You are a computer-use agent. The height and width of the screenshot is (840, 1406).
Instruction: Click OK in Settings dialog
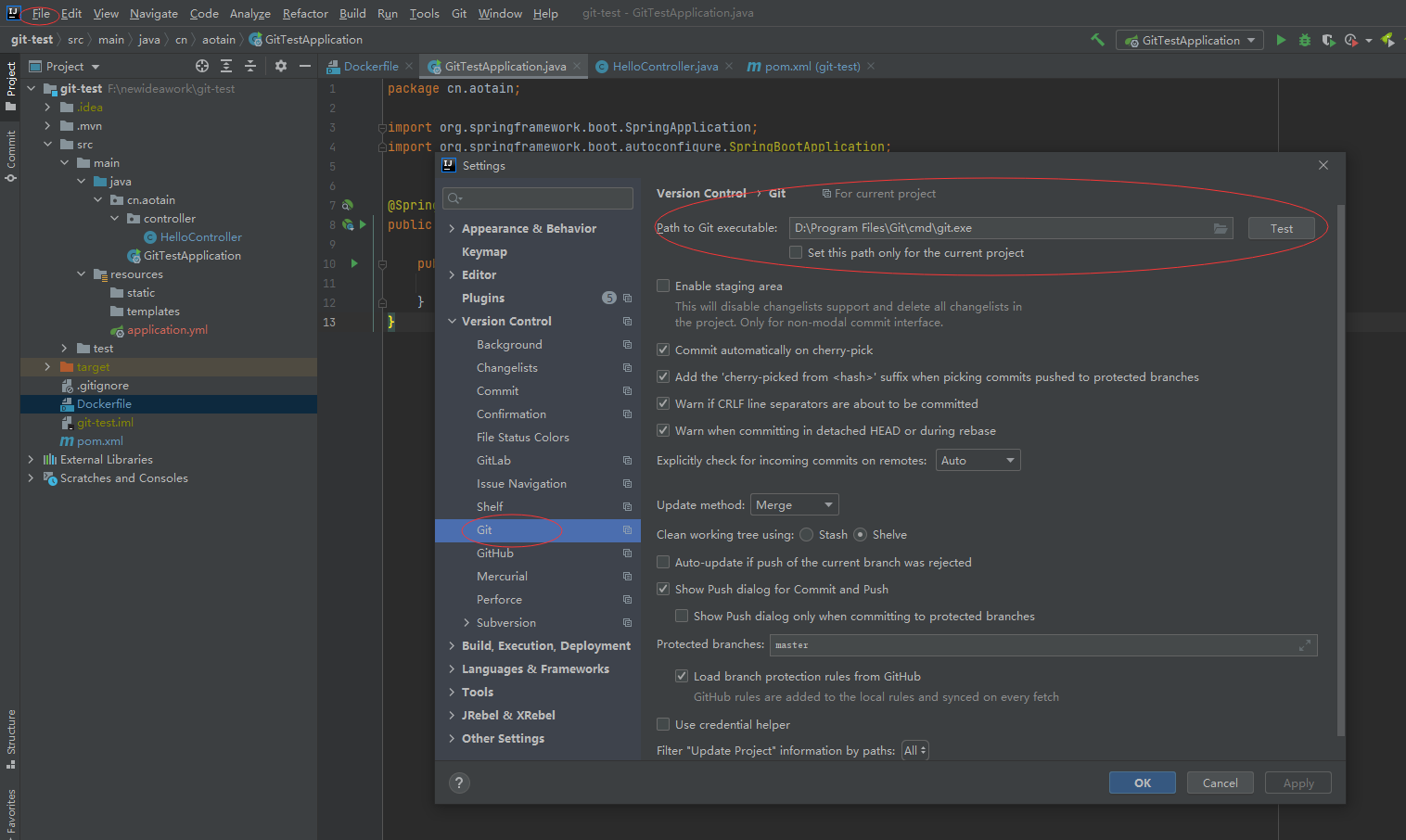pyautogui.click(x=1143, y=783)
